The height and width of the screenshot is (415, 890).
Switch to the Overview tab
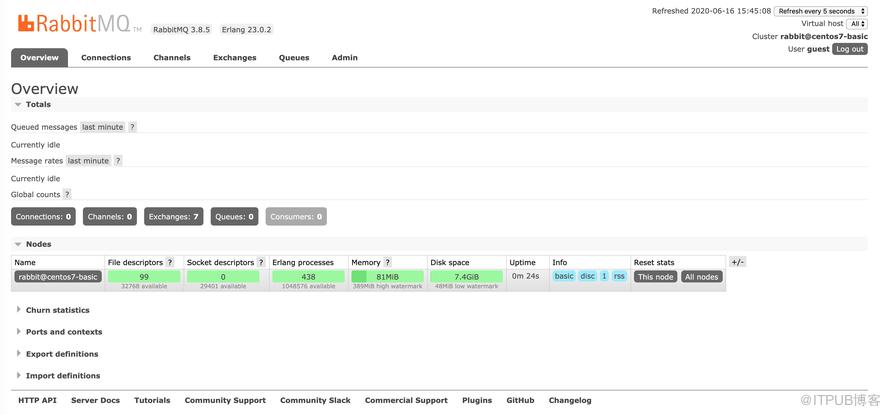(39, 57)
